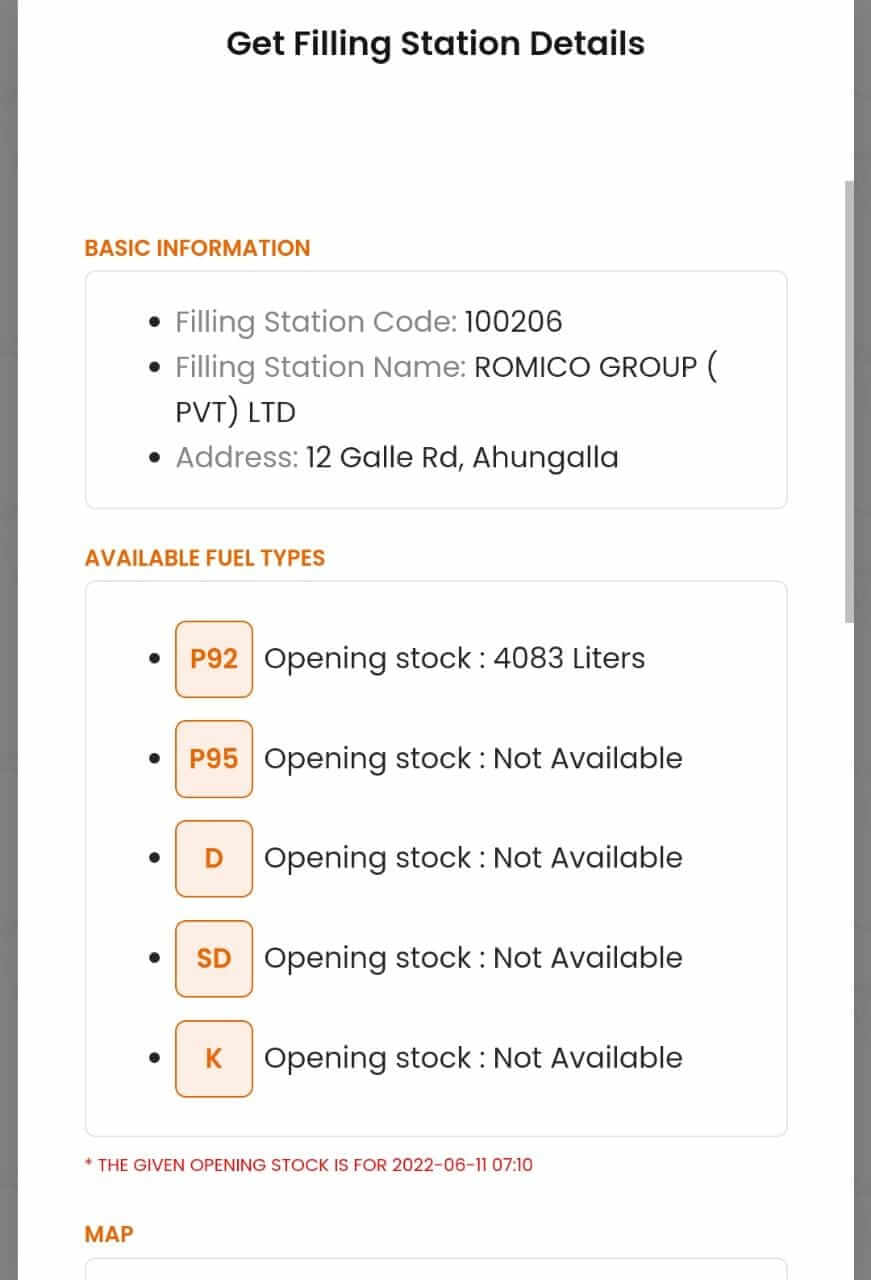The image size is (871, 1280).
Task: Click the K row Not Available text
Action: (588, 1059)
